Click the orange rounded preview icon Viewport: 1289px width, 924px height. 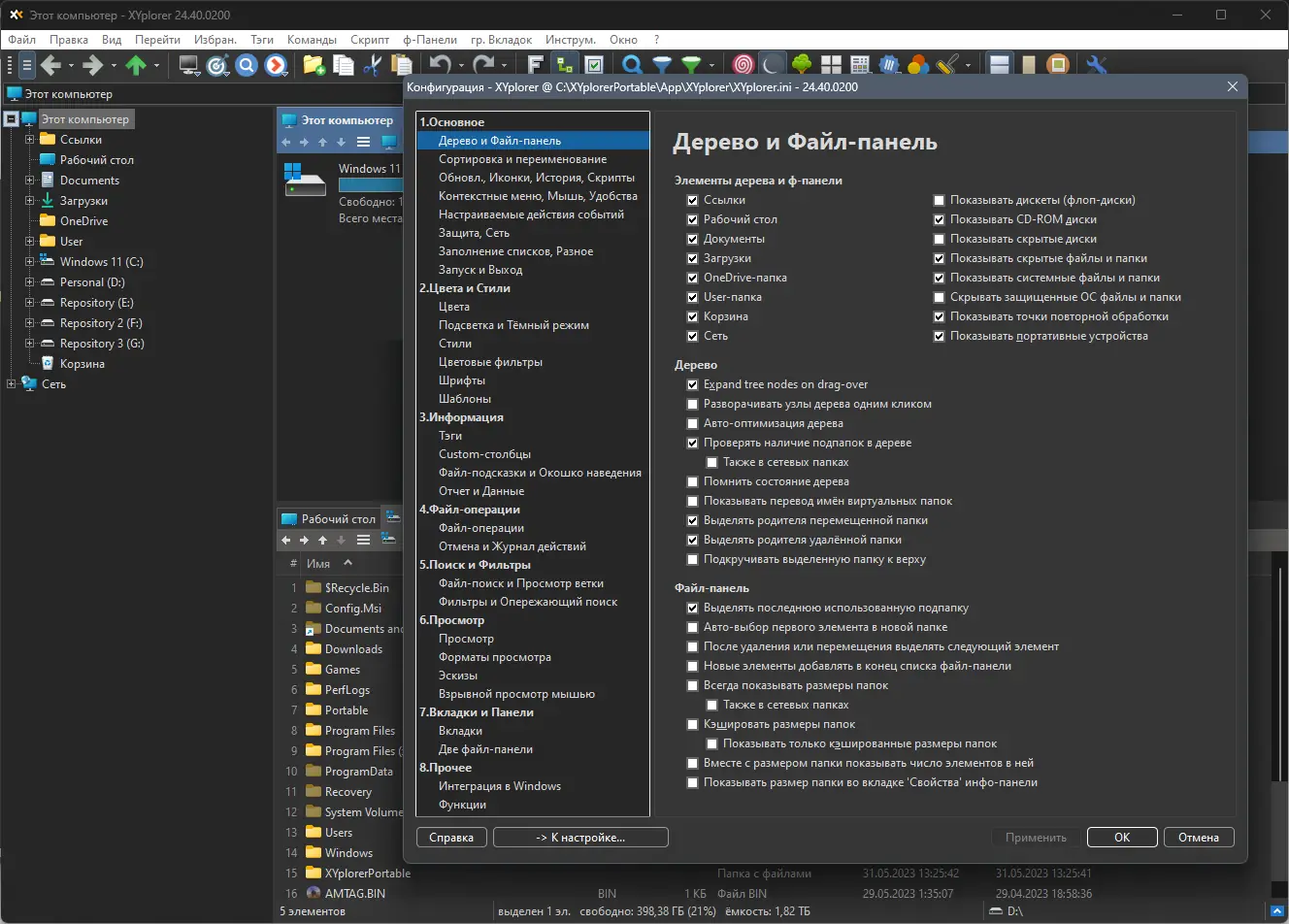point(1058,65)
